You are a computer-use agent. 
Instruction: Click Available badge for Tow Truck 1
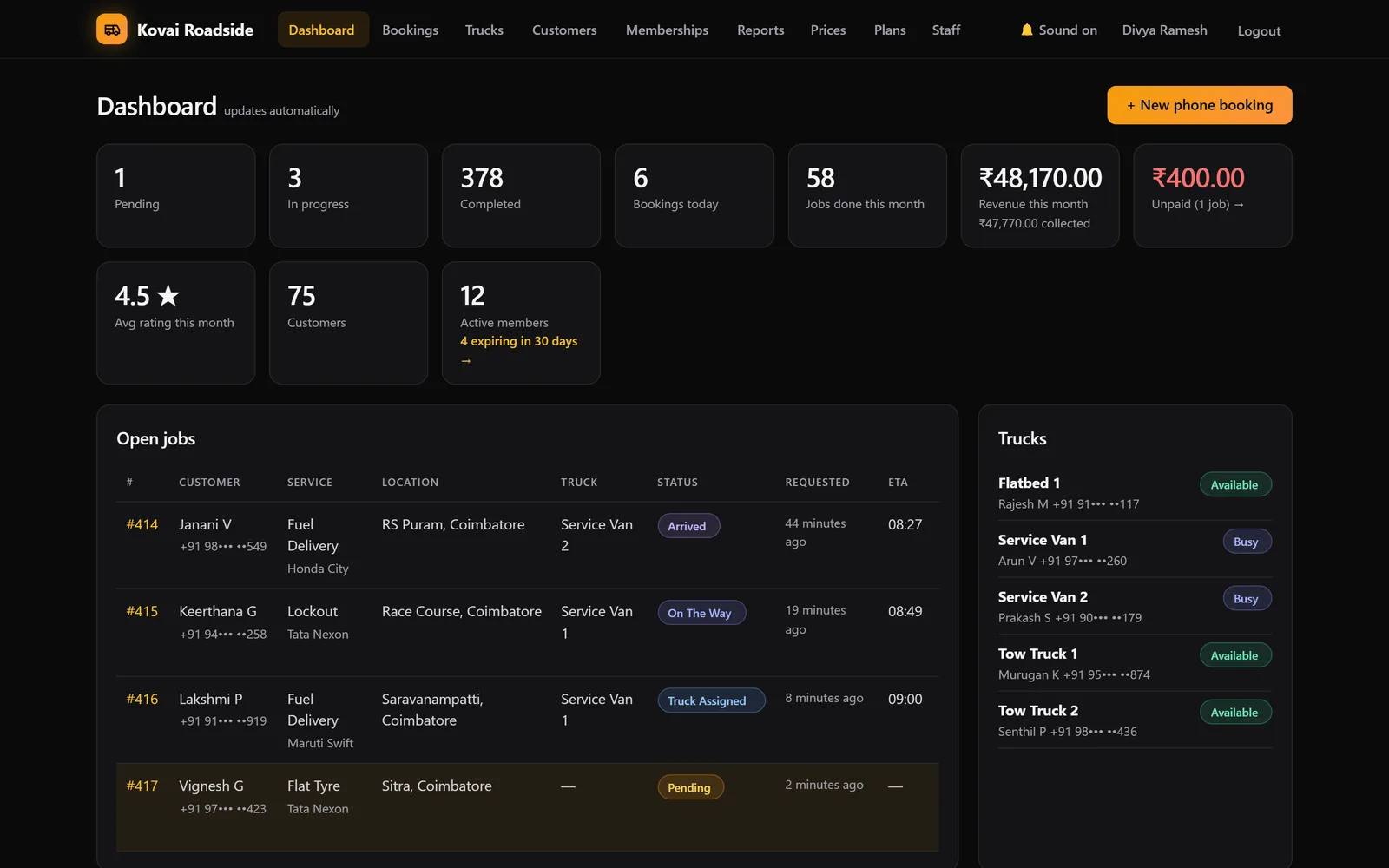[x=1235, y=655]
